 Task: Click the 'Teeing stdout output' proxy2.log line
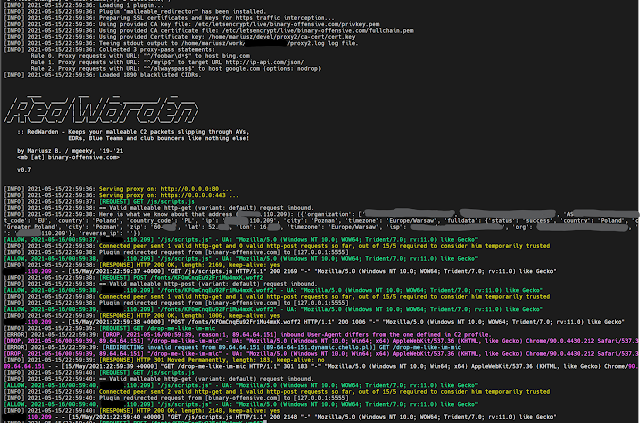tap(180, 43)
